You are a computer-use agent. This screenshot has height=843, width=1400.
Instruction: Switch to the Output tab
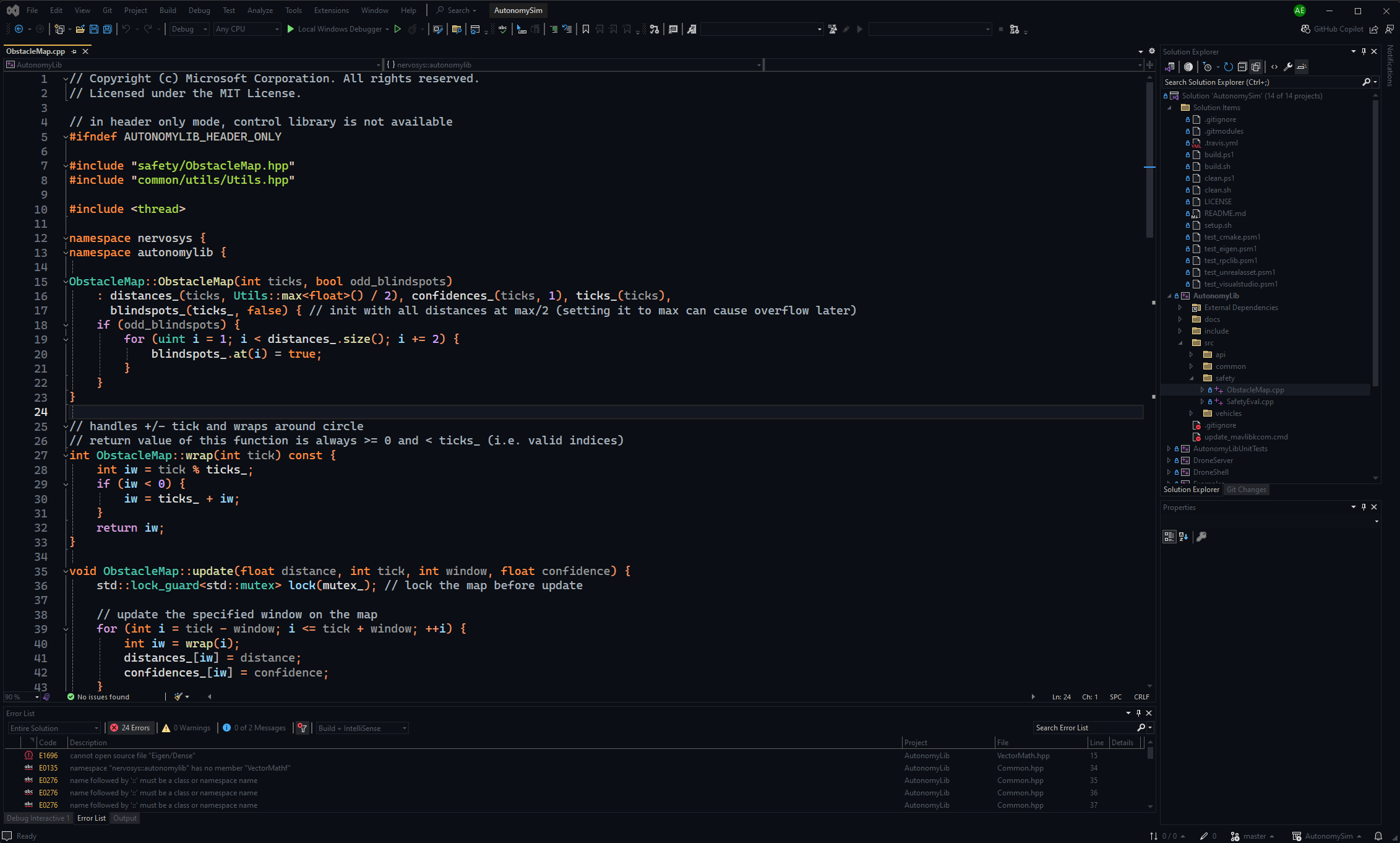(124, 818)
